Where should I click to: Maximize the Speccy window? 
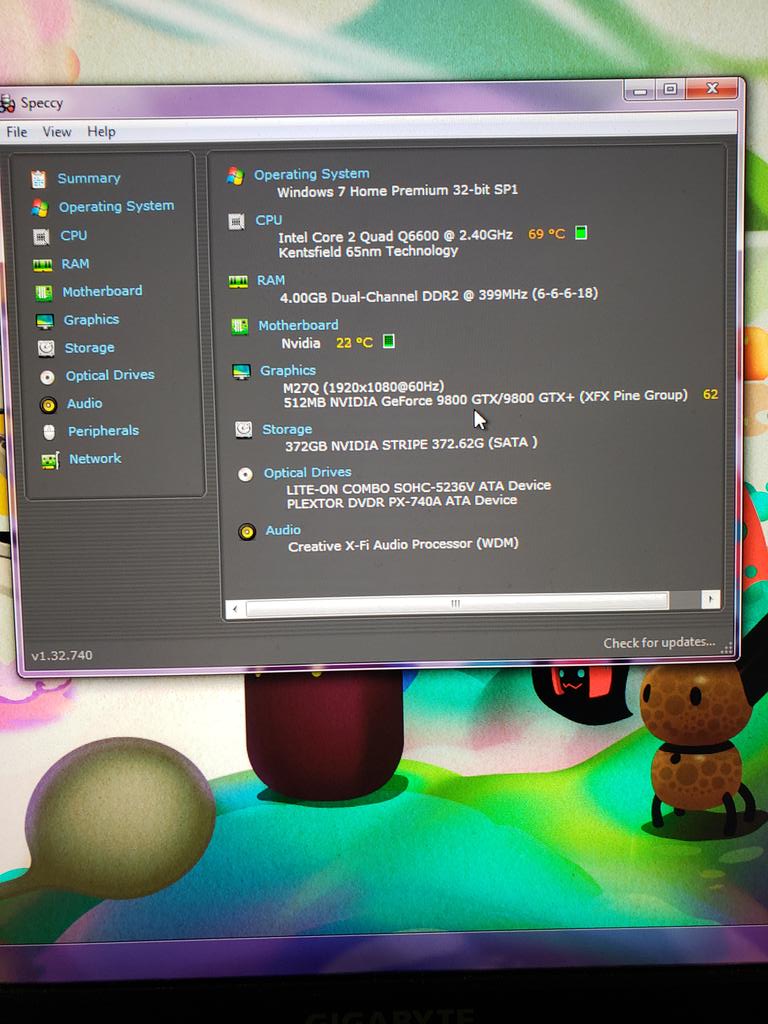pyautogui.click(x=671, y=89)
